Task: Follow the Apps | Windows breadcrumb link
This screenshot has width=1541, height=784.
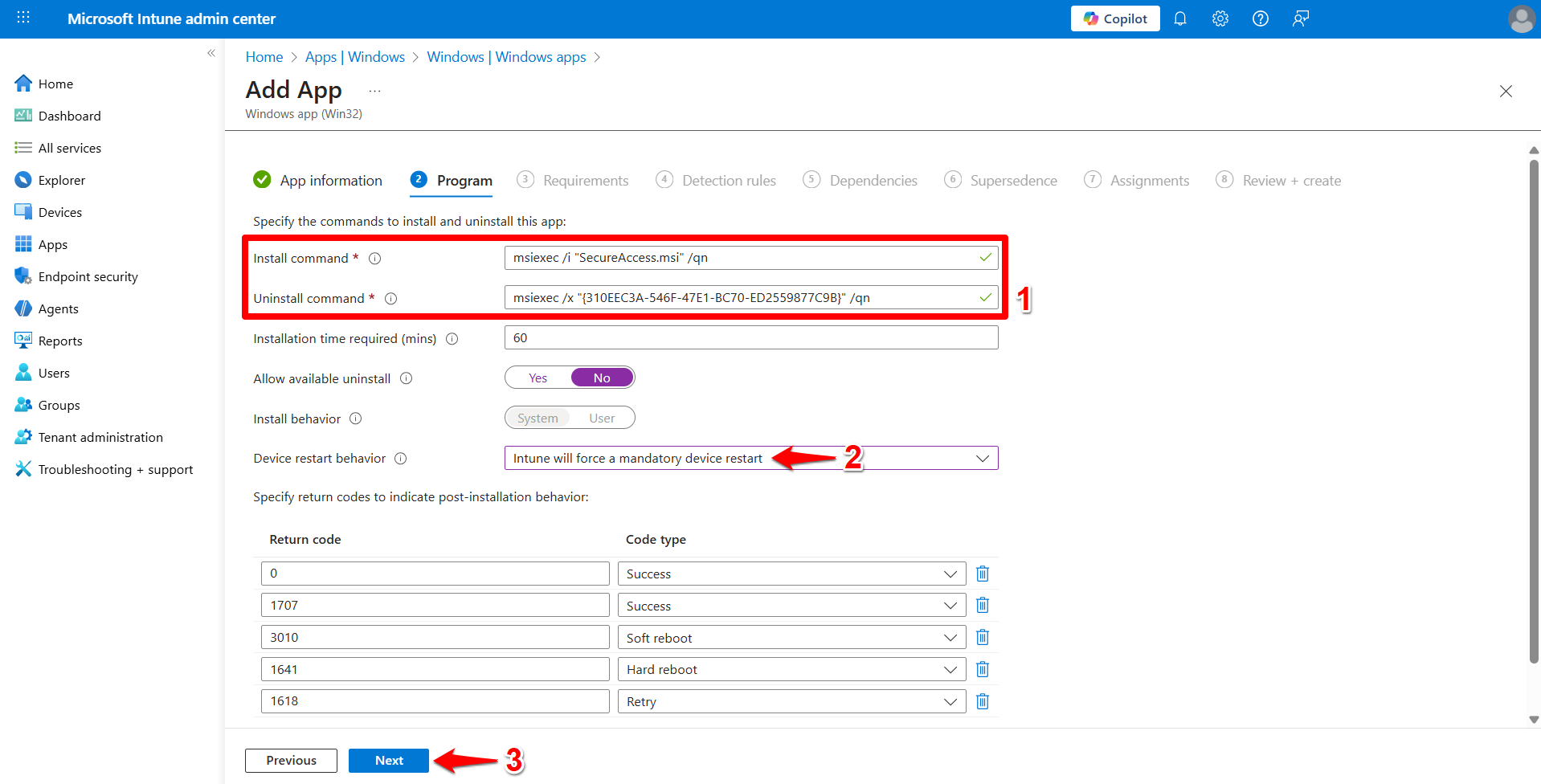Action: [x=355, y=57]
